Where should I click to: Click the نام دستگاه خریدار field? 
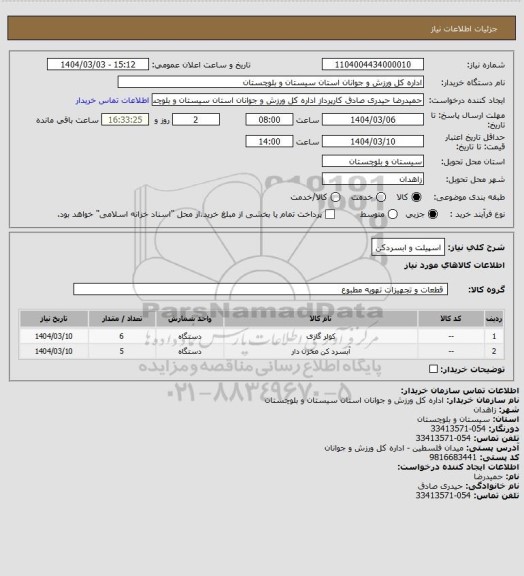(x=270, y=82)
